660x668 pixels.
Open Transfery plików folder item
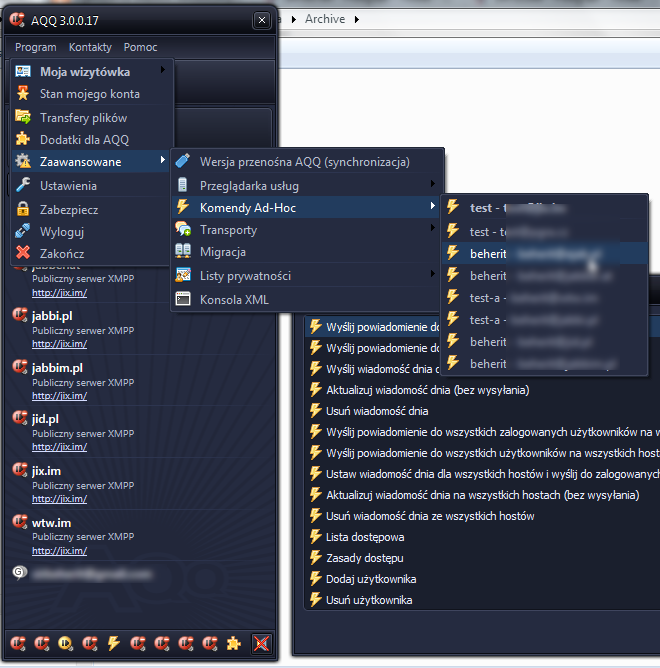point(90,118)
